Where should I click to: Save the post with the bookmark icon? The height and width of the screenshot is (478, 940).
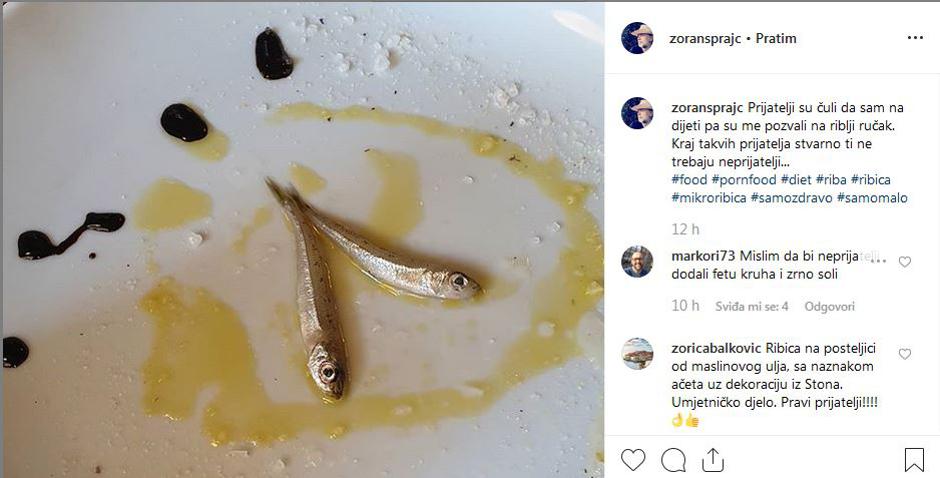pyautogui.click(x=914, y=459)
